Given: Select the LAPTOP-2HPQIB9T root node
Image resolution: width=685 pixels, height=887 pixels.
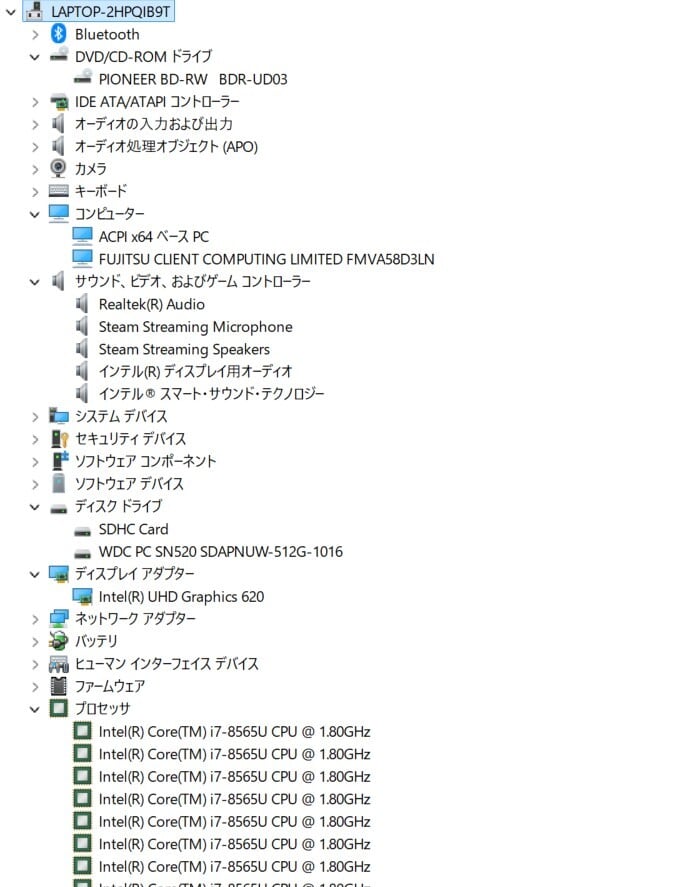Looking at the screenshot, I should [x=110, y=11].
